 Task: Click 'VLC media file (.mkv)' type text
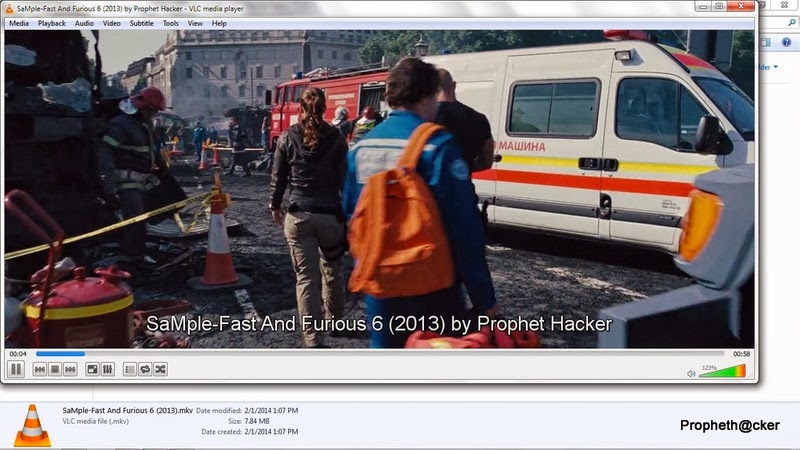(95, 421)
